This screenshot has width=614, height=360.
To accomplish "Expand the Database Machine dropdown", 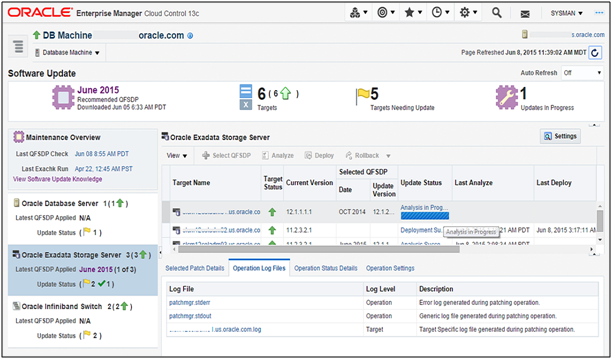I will 67,52.
